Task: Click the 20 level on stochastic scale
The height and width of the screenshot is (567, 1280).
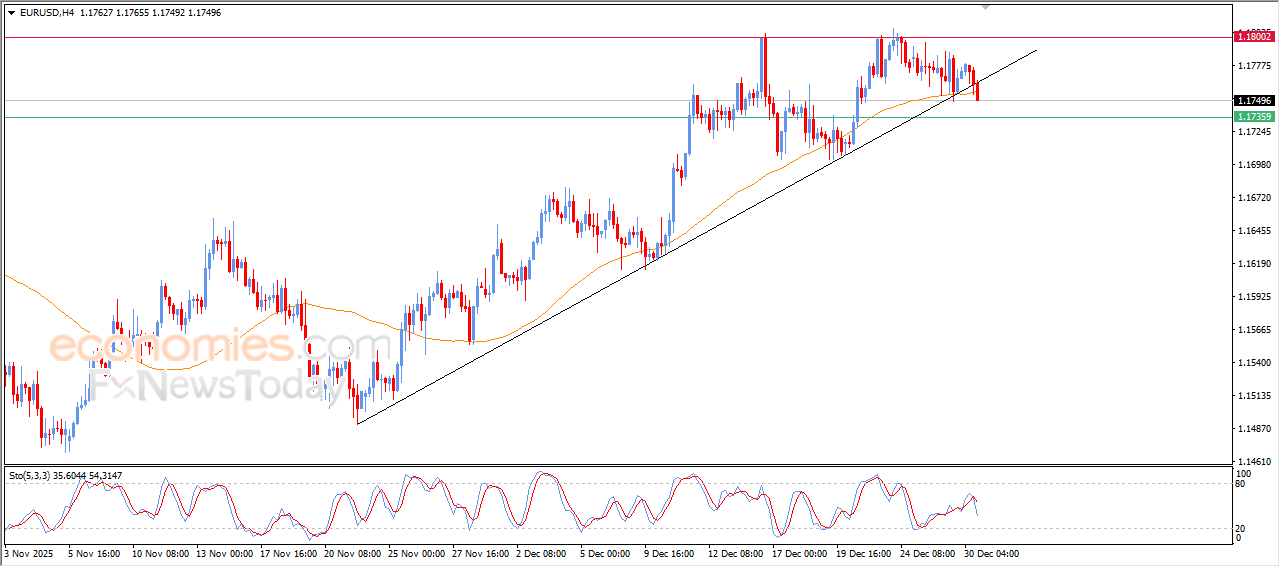Action: click(x=1242, y=528)
